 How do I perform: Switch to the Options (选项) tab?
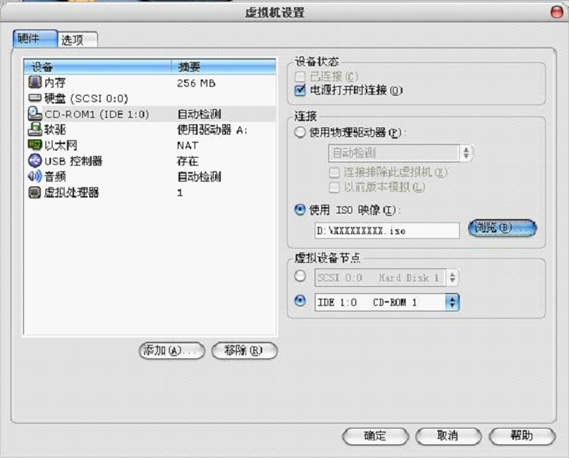coord(77,40)
